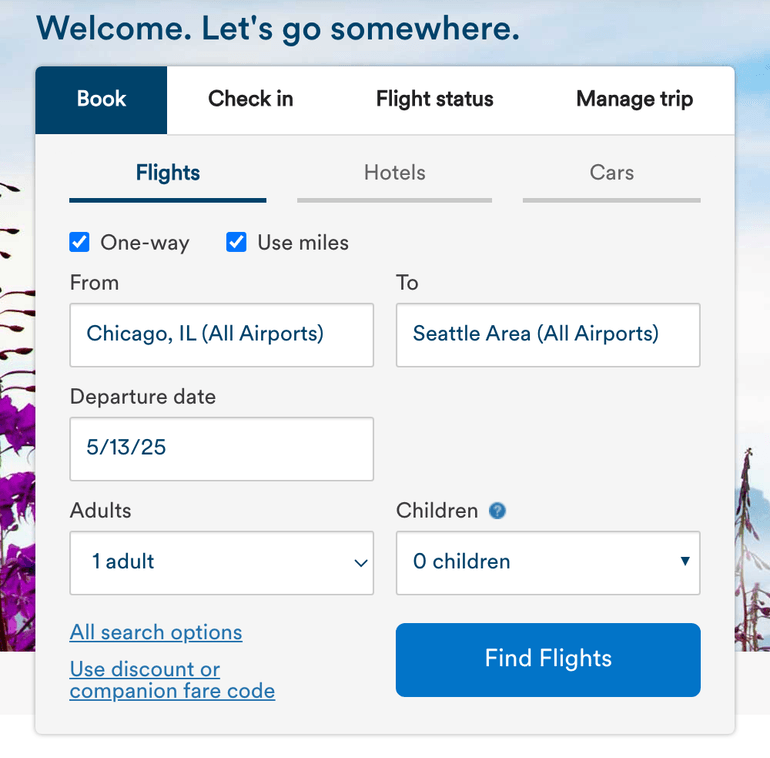The height and width of the screenshot is (758, 770).
Task: Click the triangle arrow in Children selector
Action: pos(685,561)
